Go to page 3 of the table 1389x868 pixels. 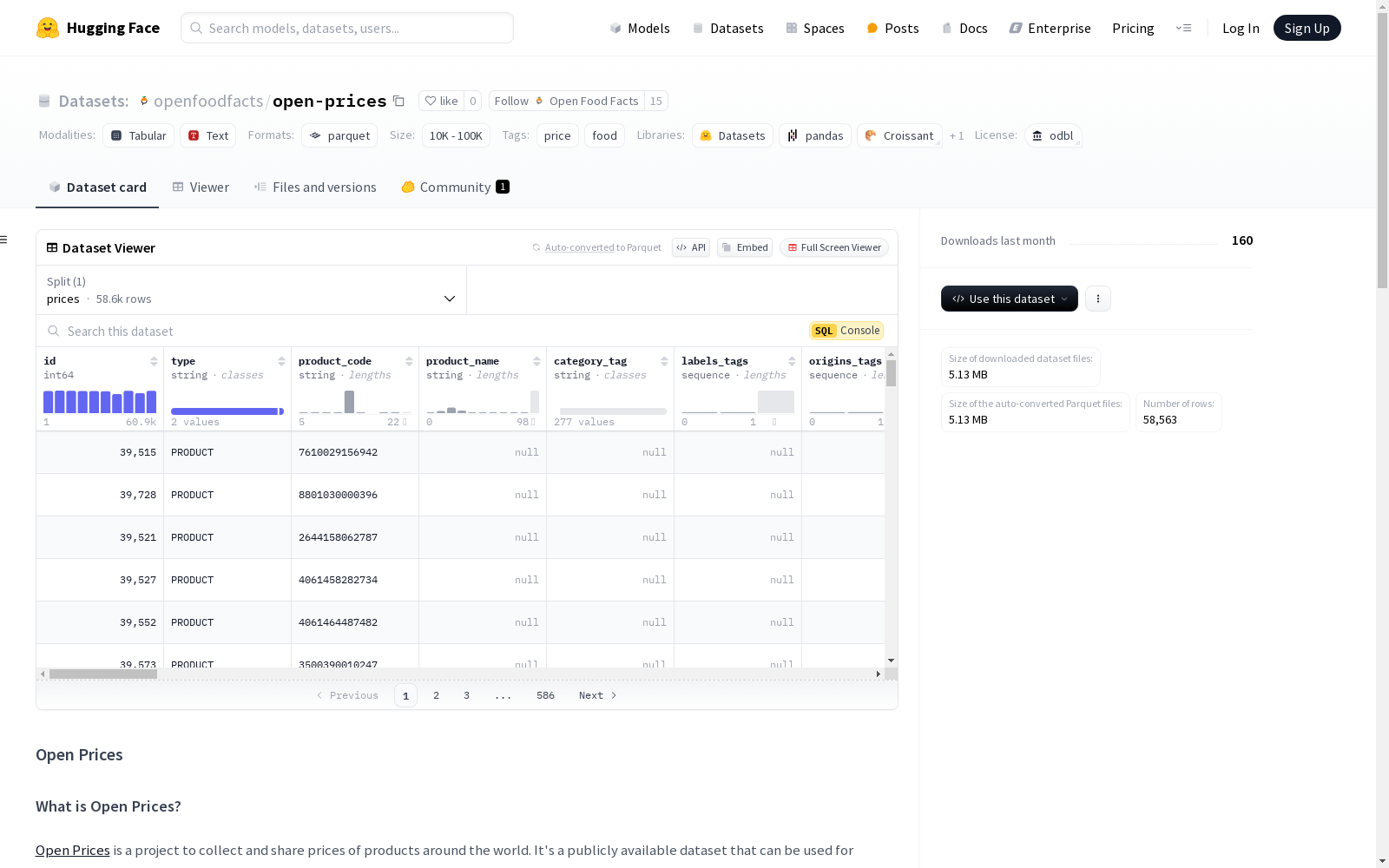click(x=466, y=695)
